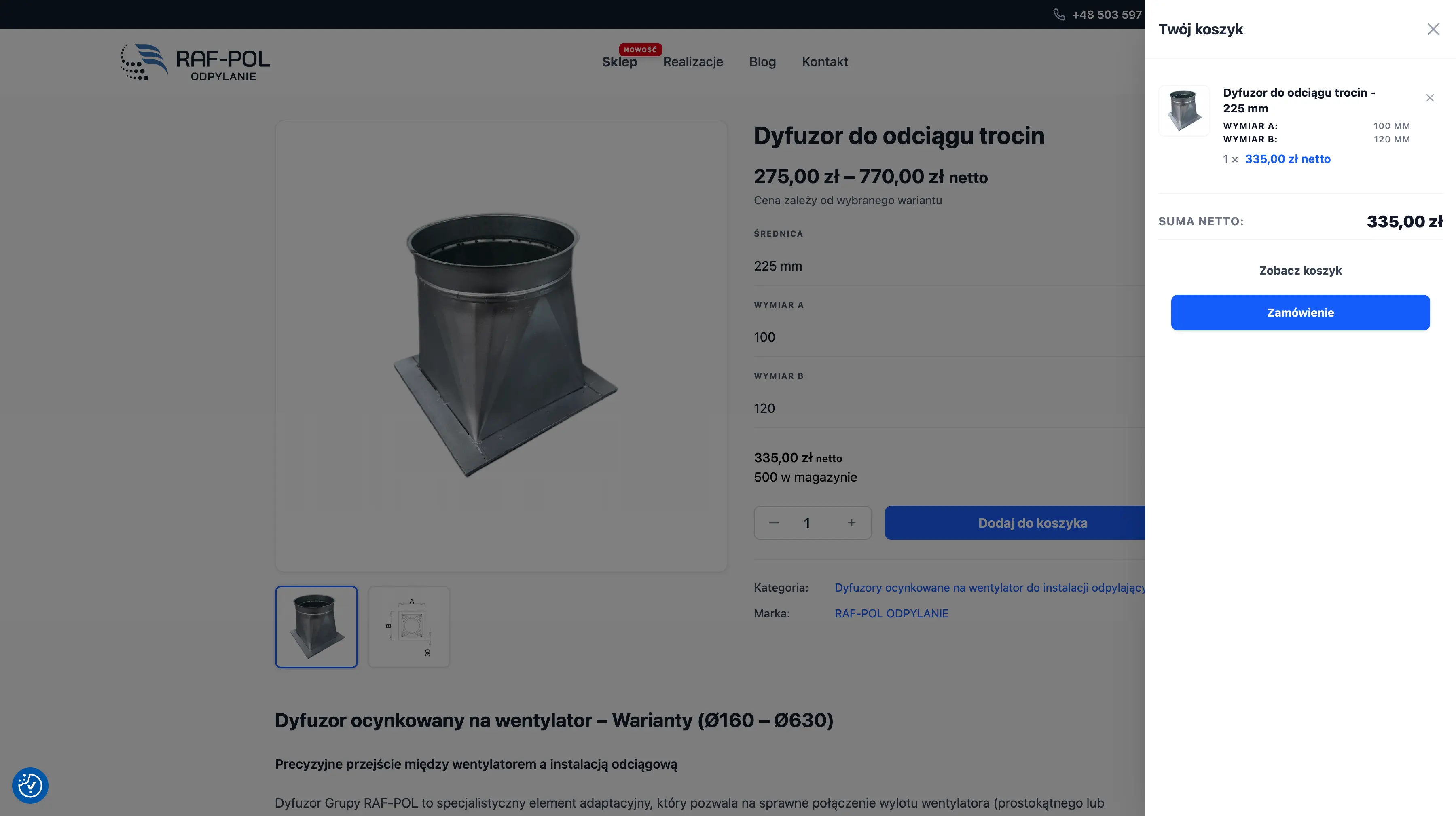Open the Sklep menu item
Viewport: 1456px width, 816px height.
(619, 62)
